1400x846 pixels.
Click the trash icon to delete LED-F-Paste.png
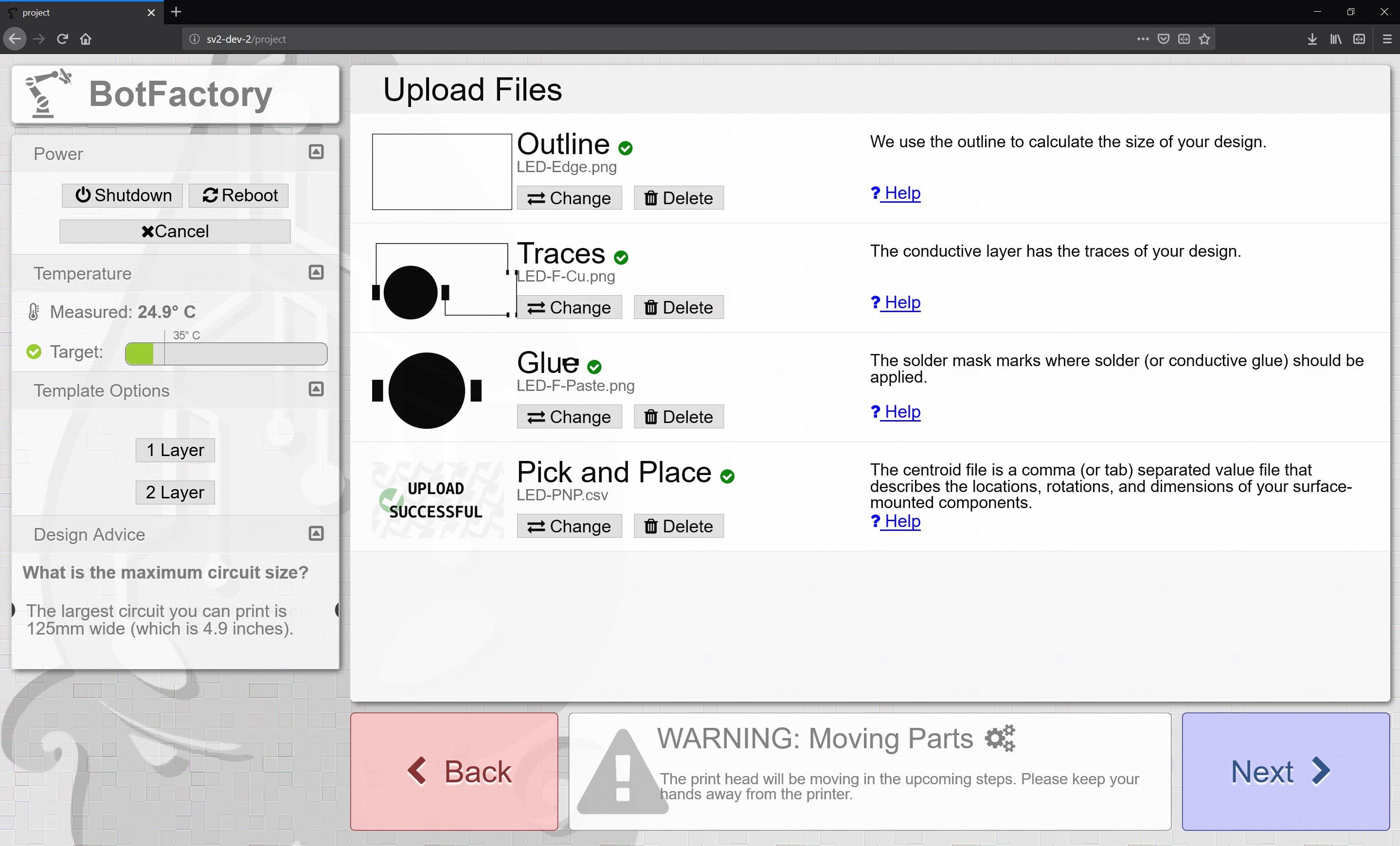[652, 416]
